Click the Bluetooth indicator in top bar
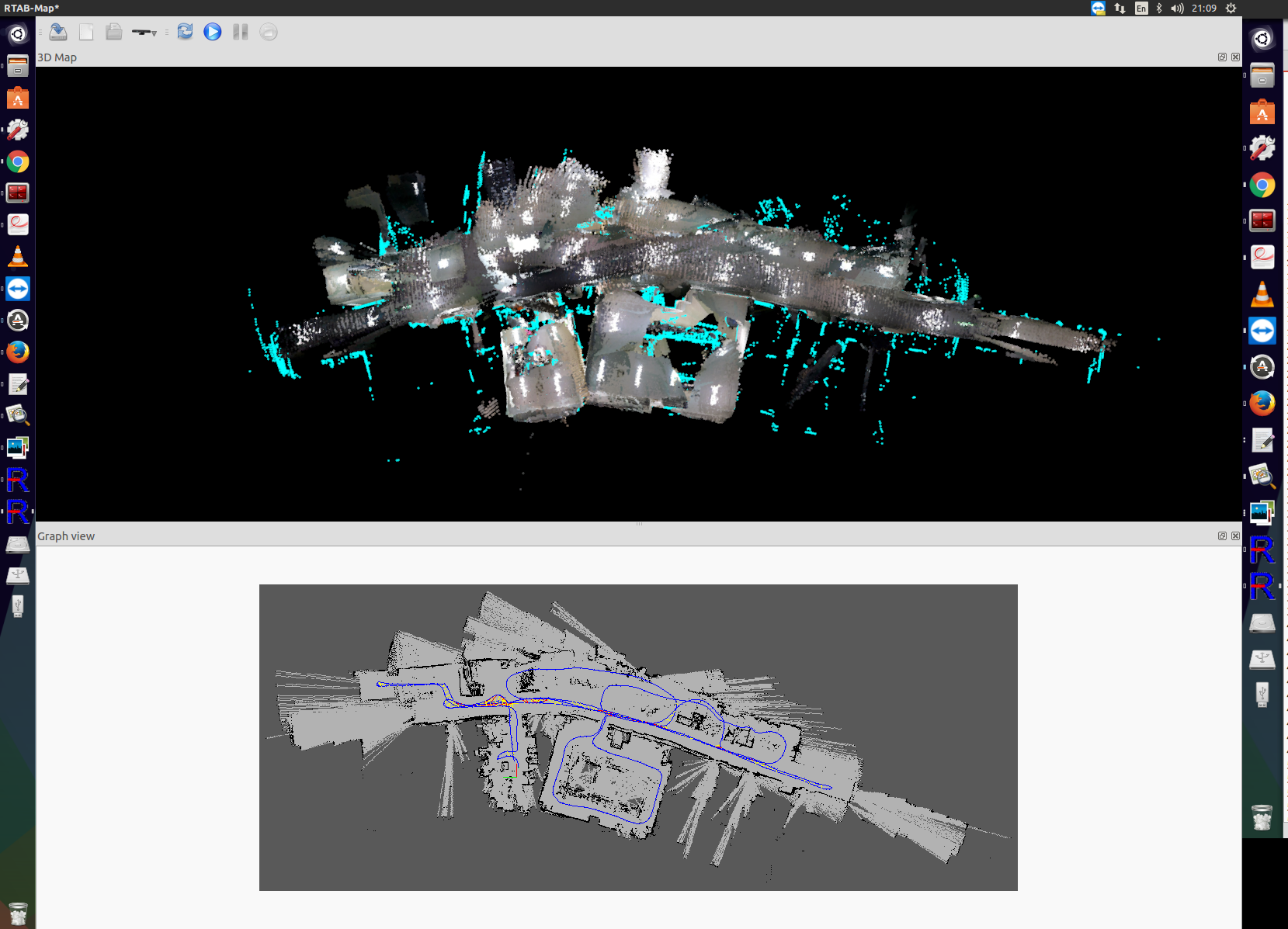The height and width of the screenshot is (929, 1288). 1159,9
